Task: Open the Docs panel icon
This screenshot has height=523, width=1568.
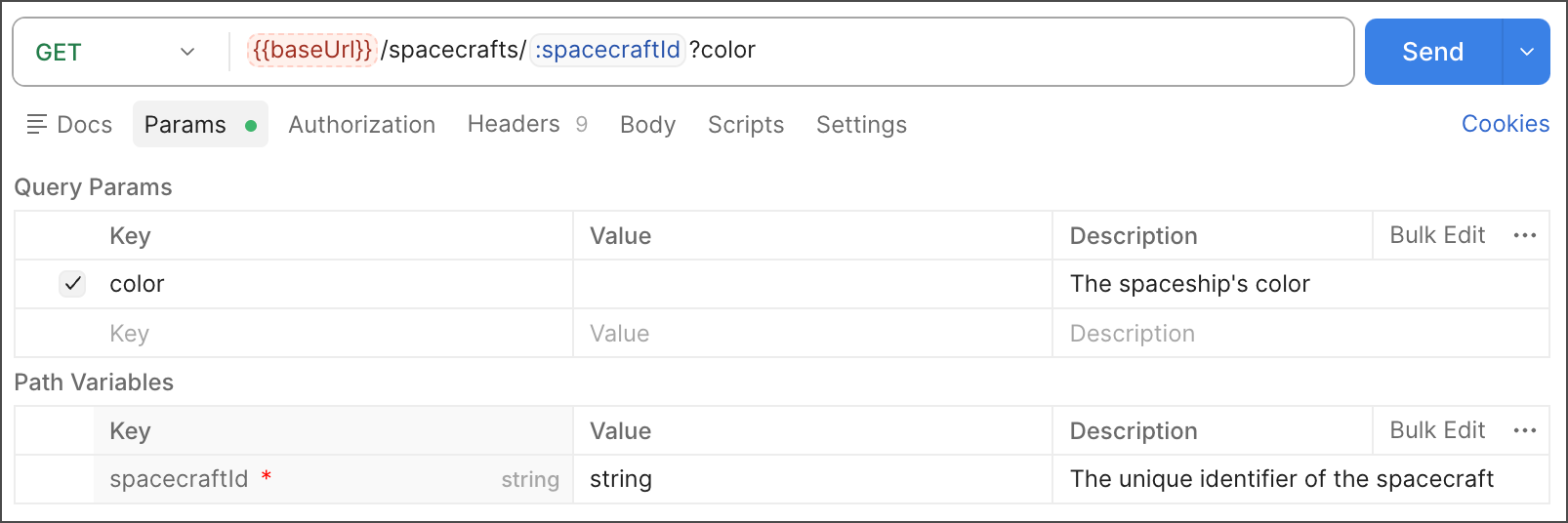Action: pos(37,124)
